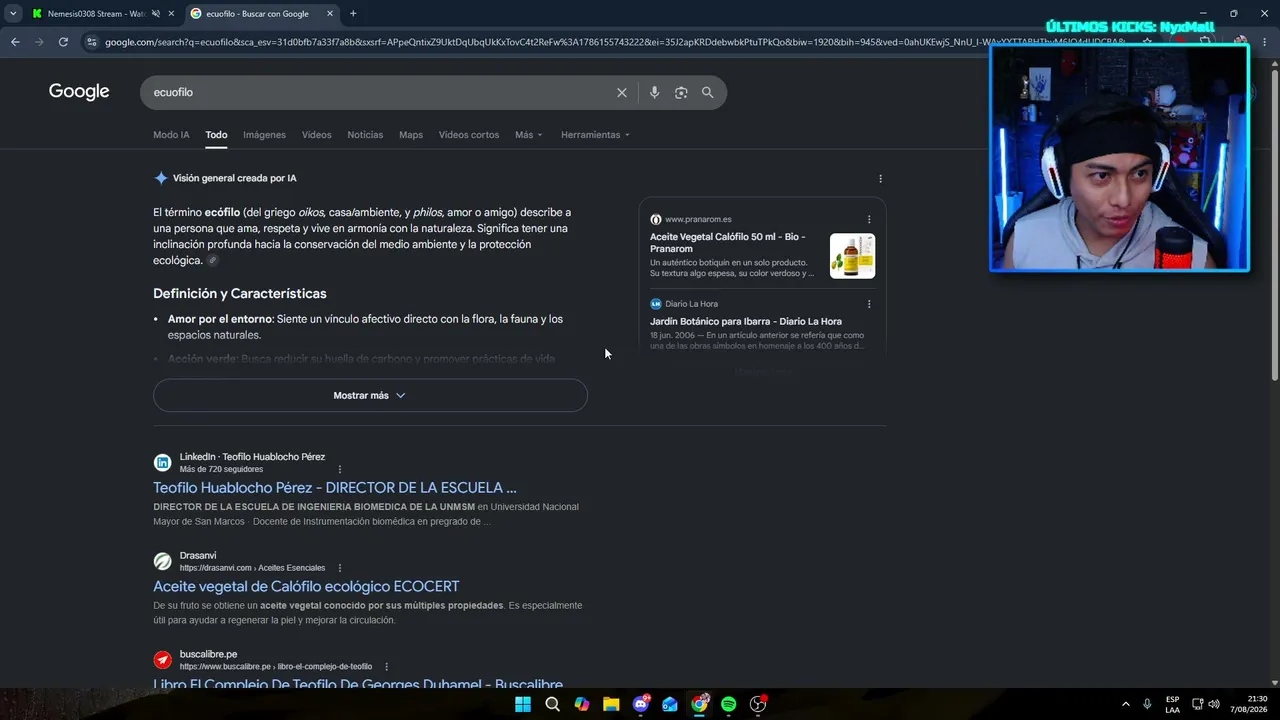1280x720 pixels.
Task: Go back using the browser back arrow
Action: pyautogui.click(x=15, y=42)
